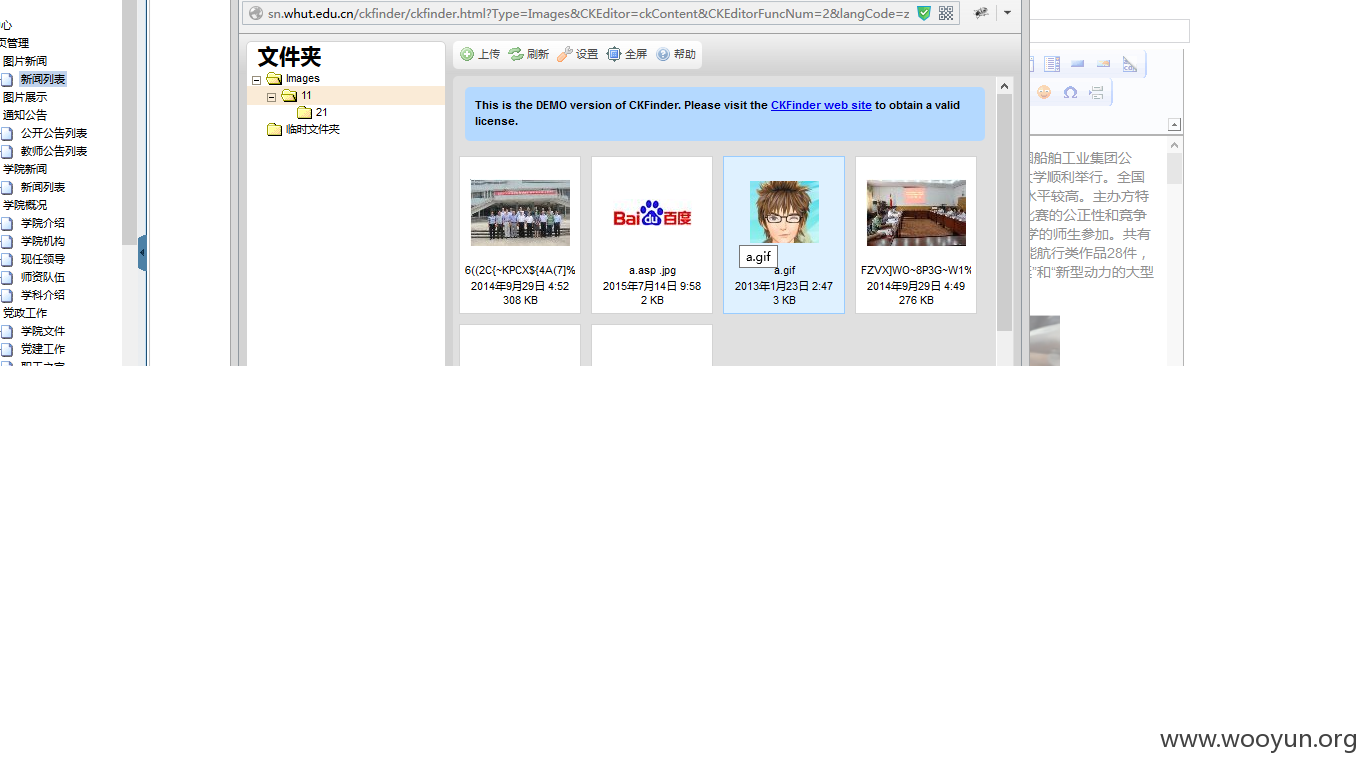Open 学院介绍 in the sidebar
Viewport: 1366px width, 768px height.
click(x=43, y=223)
